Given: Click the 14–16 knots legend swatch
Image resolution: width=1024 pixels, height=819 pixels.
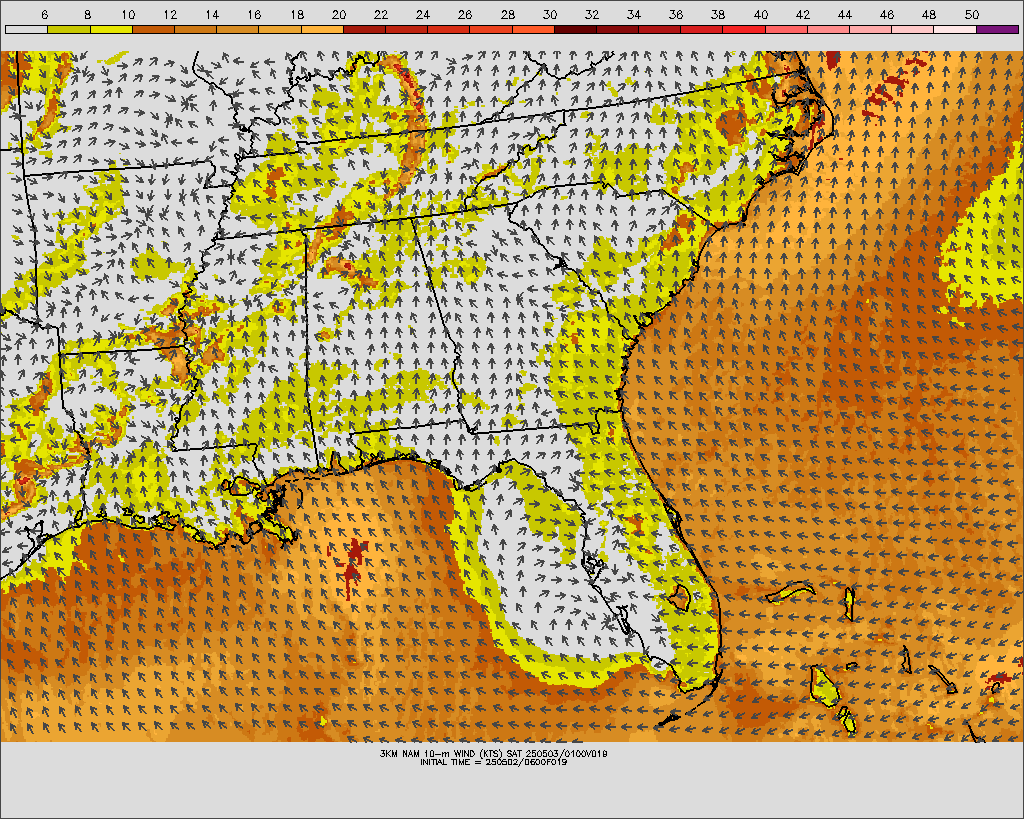Looking at the screenshot, I should (x=238, y=29).
